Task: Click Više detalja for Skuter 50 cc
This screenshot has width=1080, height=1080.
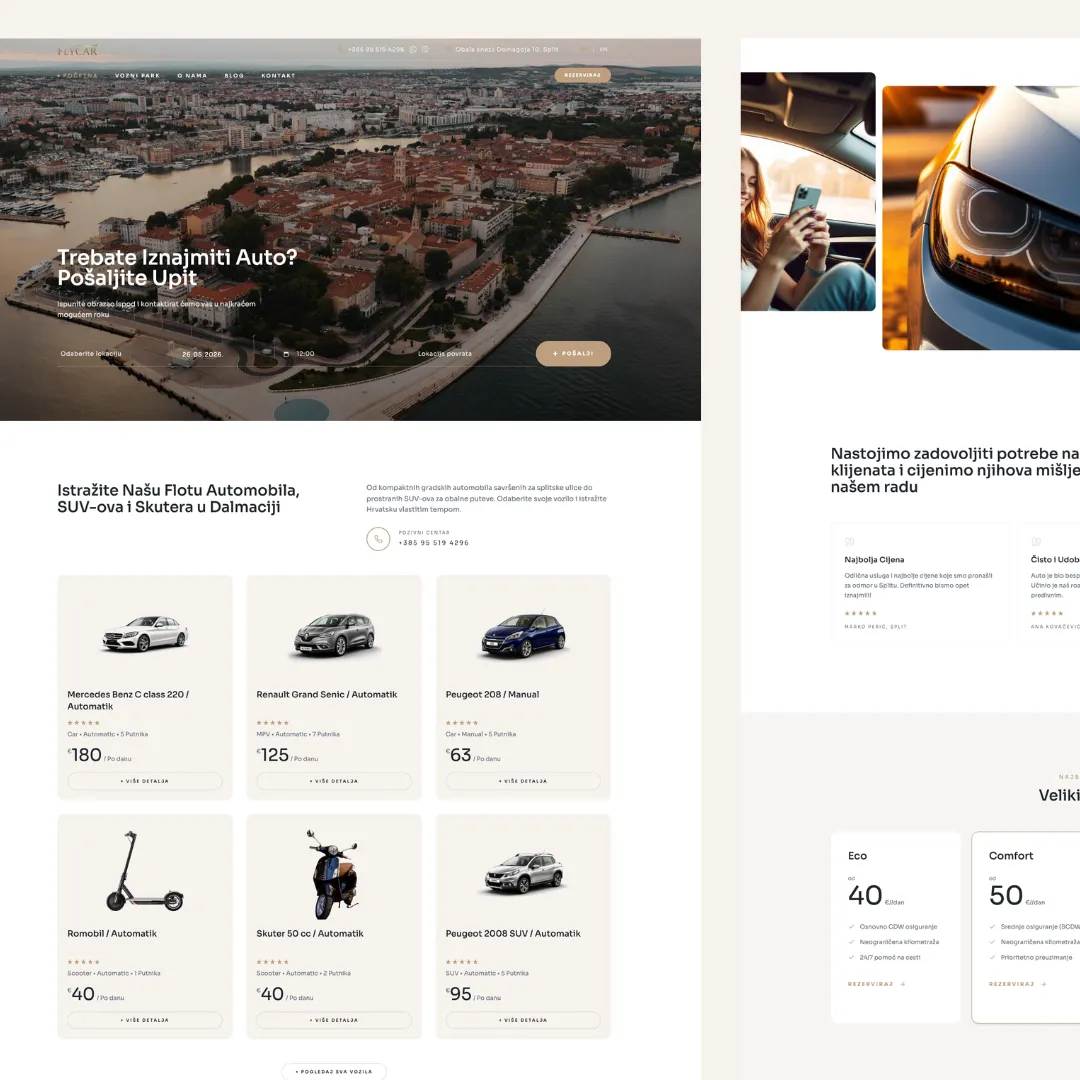Action: tap(334, 1020)
